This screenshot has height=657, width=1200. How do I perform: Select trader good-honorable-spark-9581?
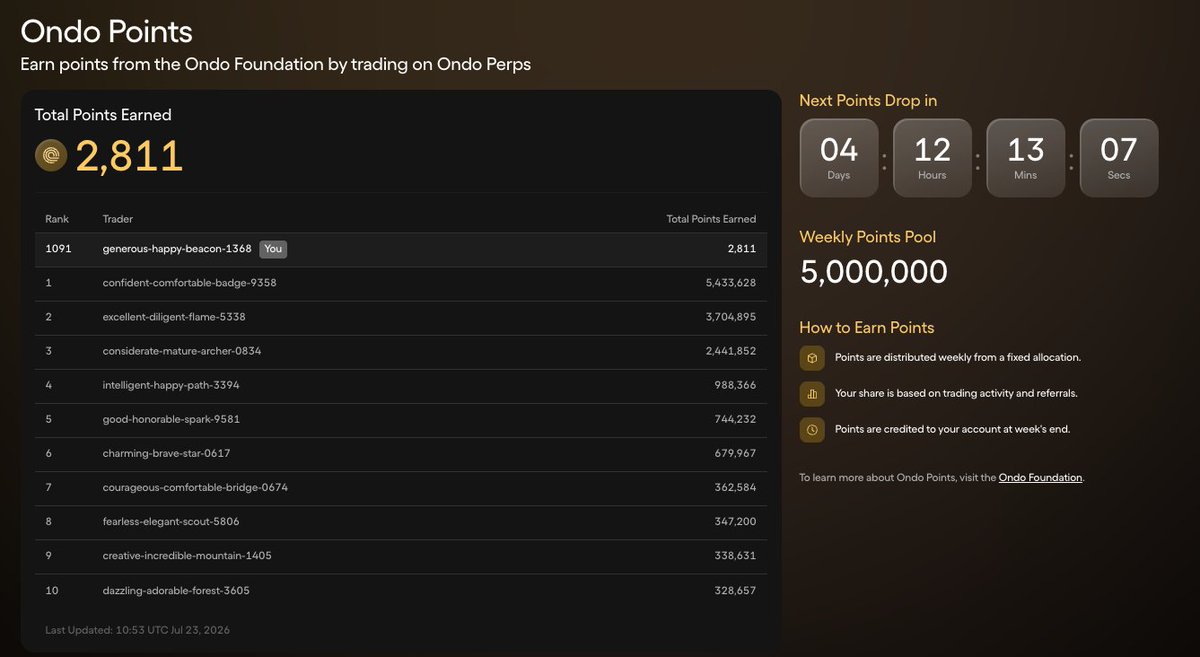coord(171,419)
